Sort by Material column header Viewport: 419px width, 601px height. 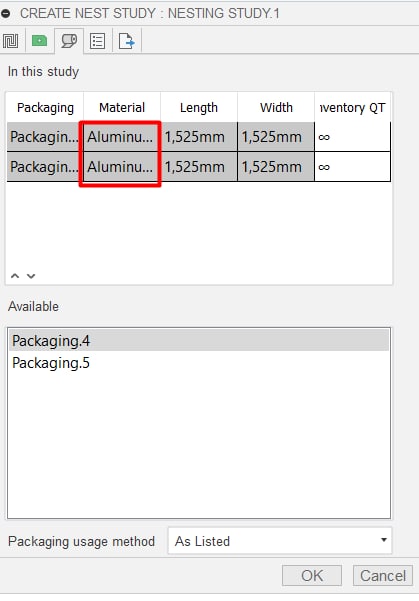click(122, 107)
